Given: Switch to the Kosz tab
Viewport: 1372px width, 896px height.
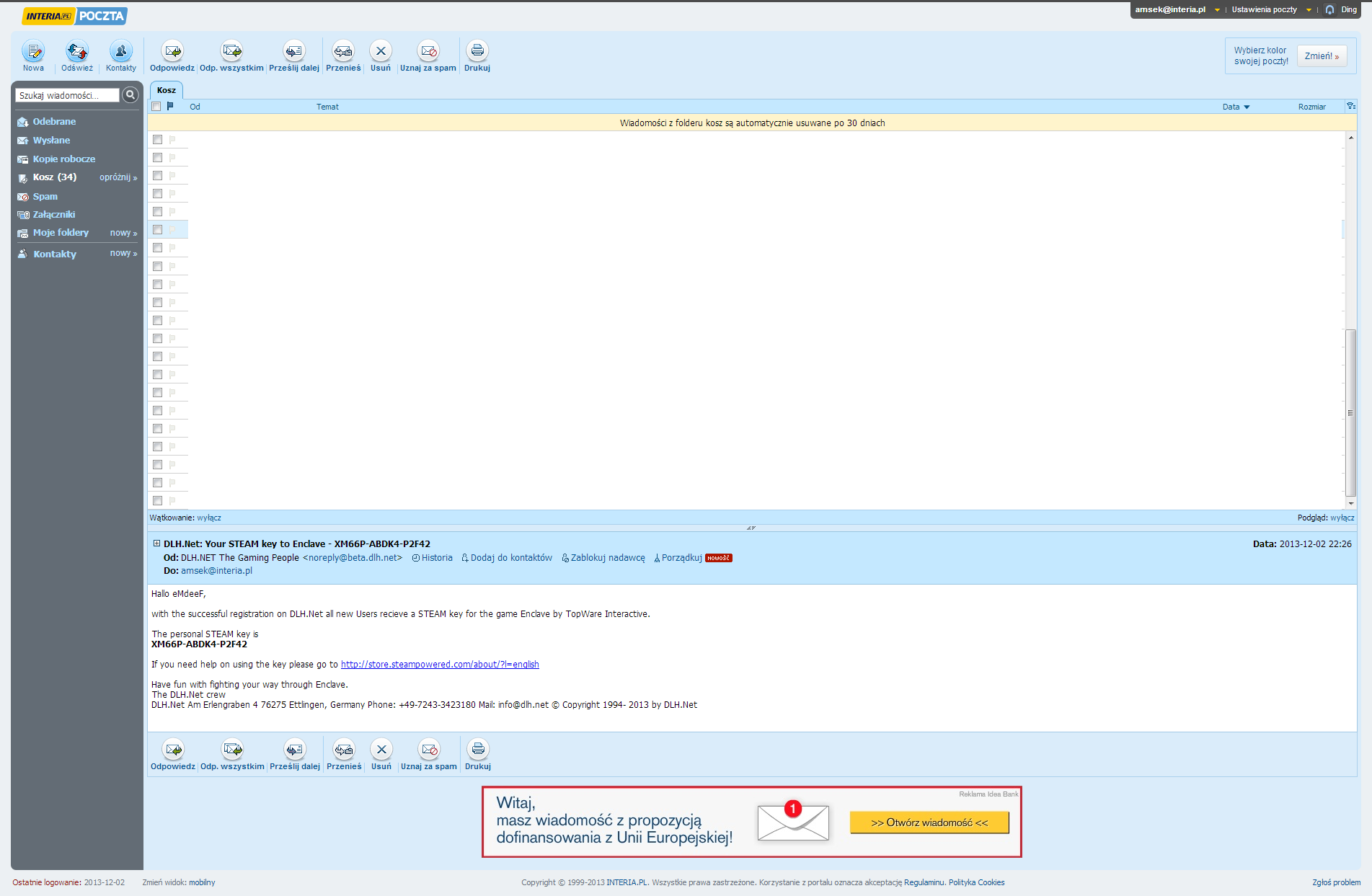Looking at the screenshot, I should click(x=167, y=90).
